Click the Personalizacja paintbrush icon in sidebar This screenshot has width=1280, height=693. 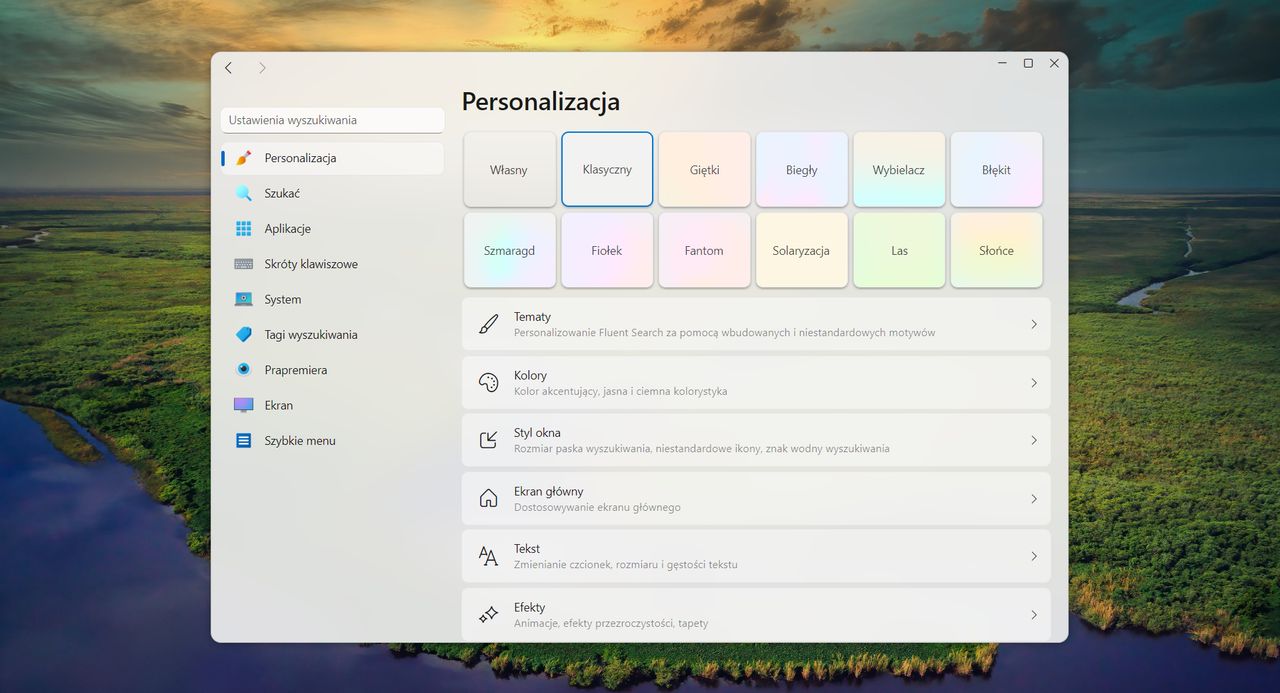click(243, 158)
